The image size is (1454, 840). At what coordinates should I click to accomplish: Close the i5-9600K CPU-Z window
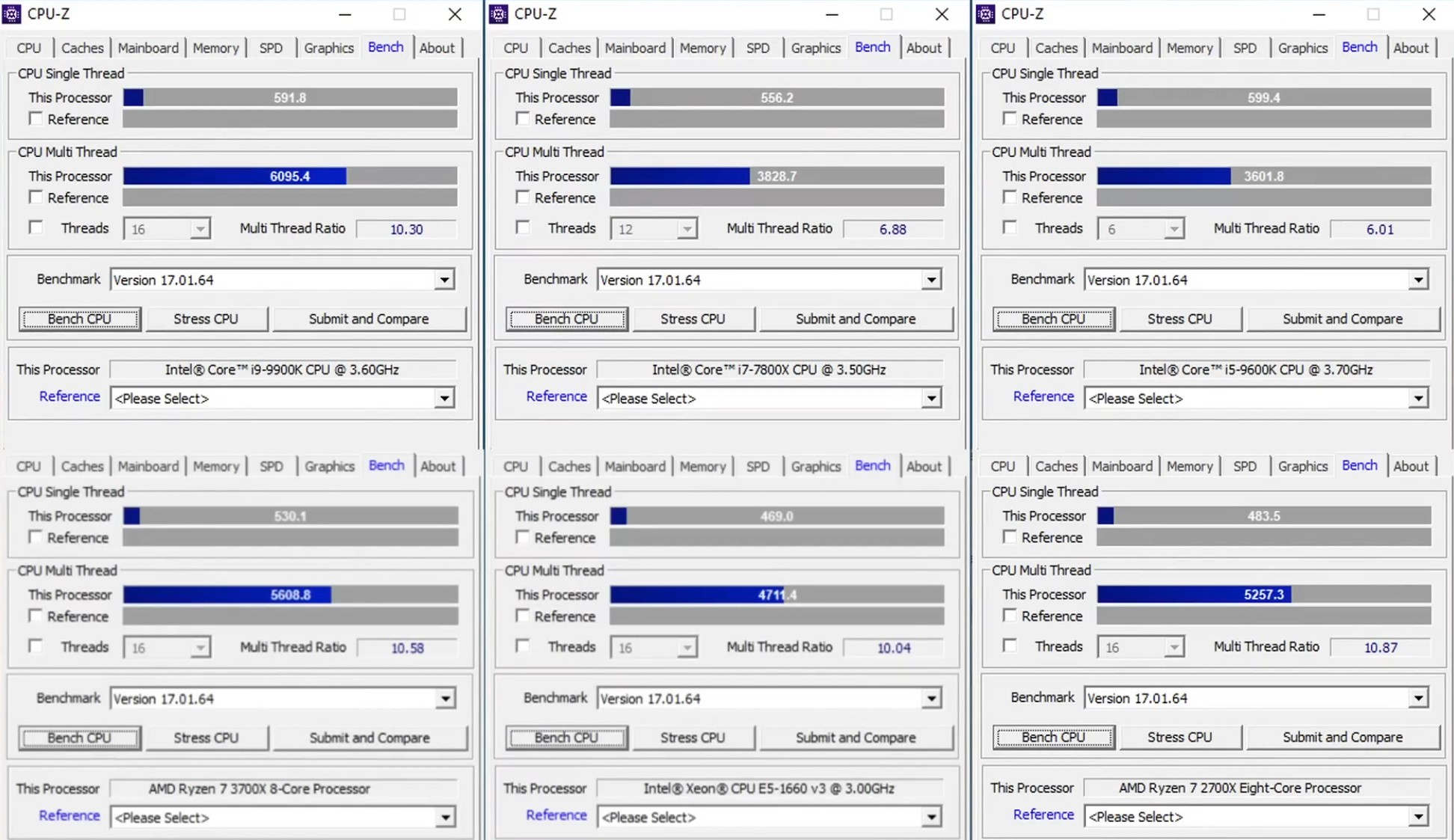[1429, 14]
